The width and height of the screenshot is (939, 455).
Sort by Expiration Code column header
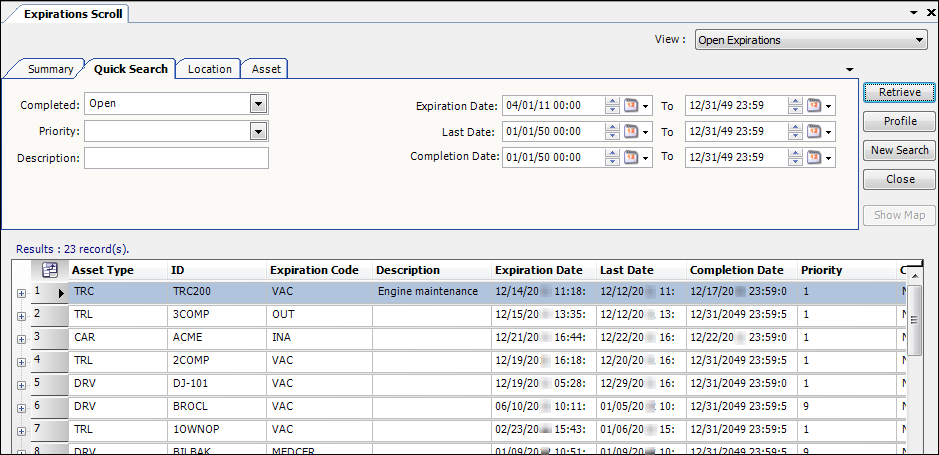pos(314,270)
